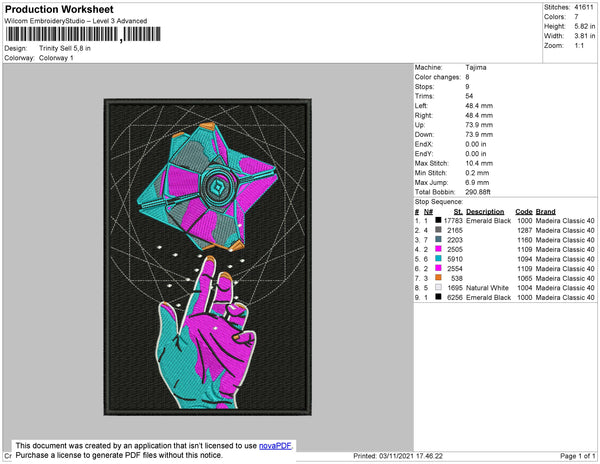Click the 'Code' column header
Image resolution: width=600 pixels, height=464 pixels.
pyautogui.click(x=523, y=212)
